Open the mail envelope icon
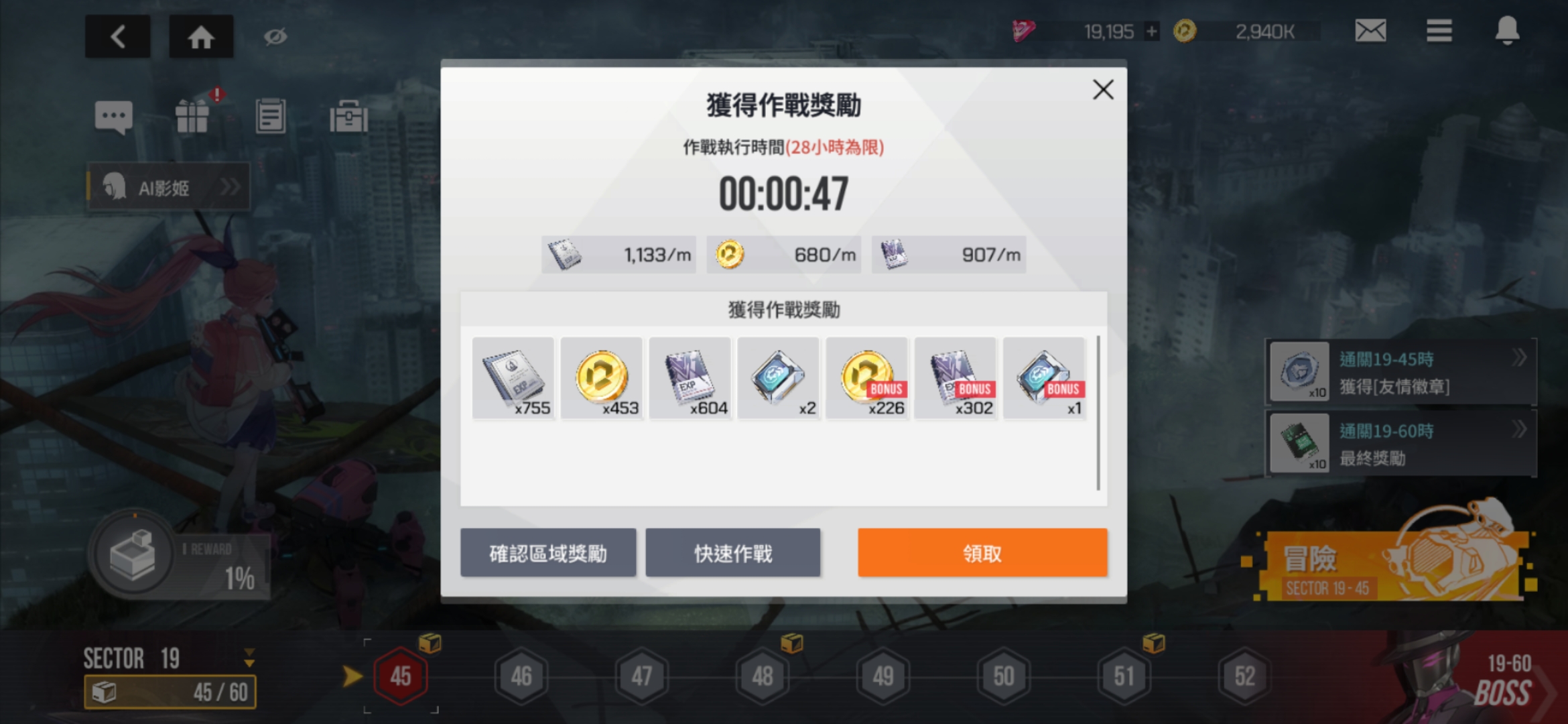 tap(1370, 30)
